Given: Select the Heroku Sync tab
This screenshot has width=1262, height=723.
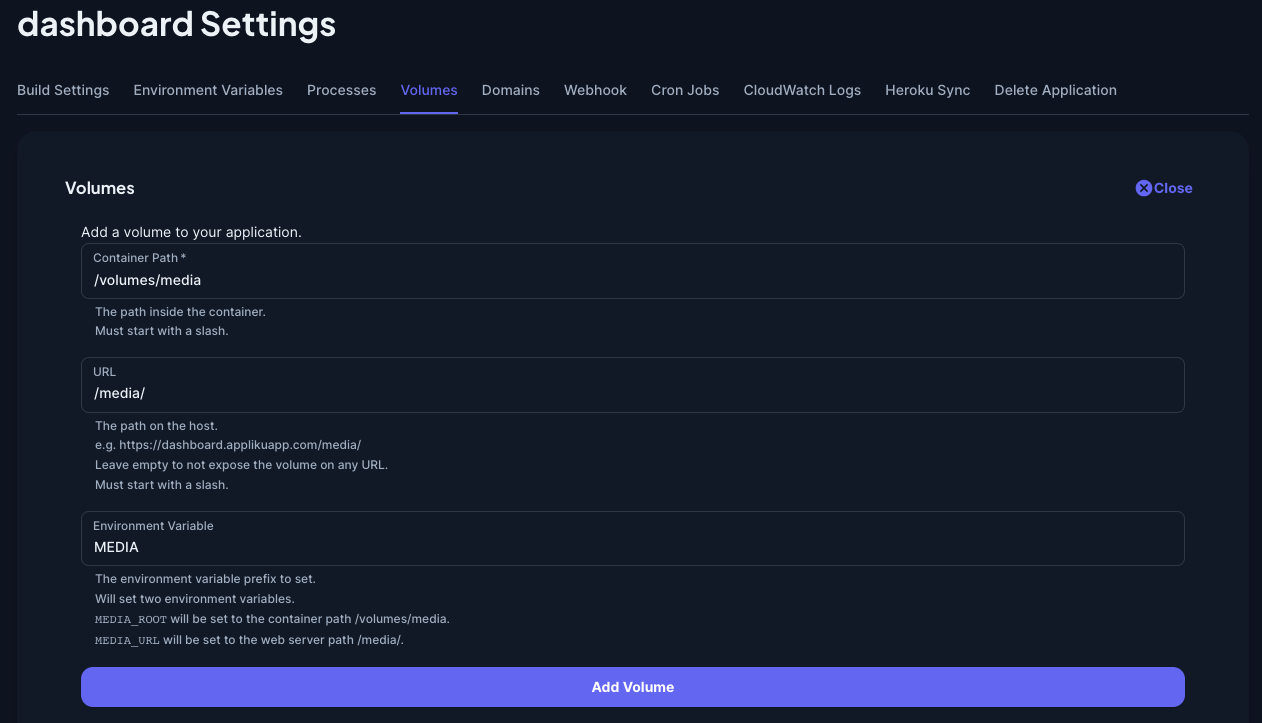Looking at the screenshot, I should pos(927,90).
